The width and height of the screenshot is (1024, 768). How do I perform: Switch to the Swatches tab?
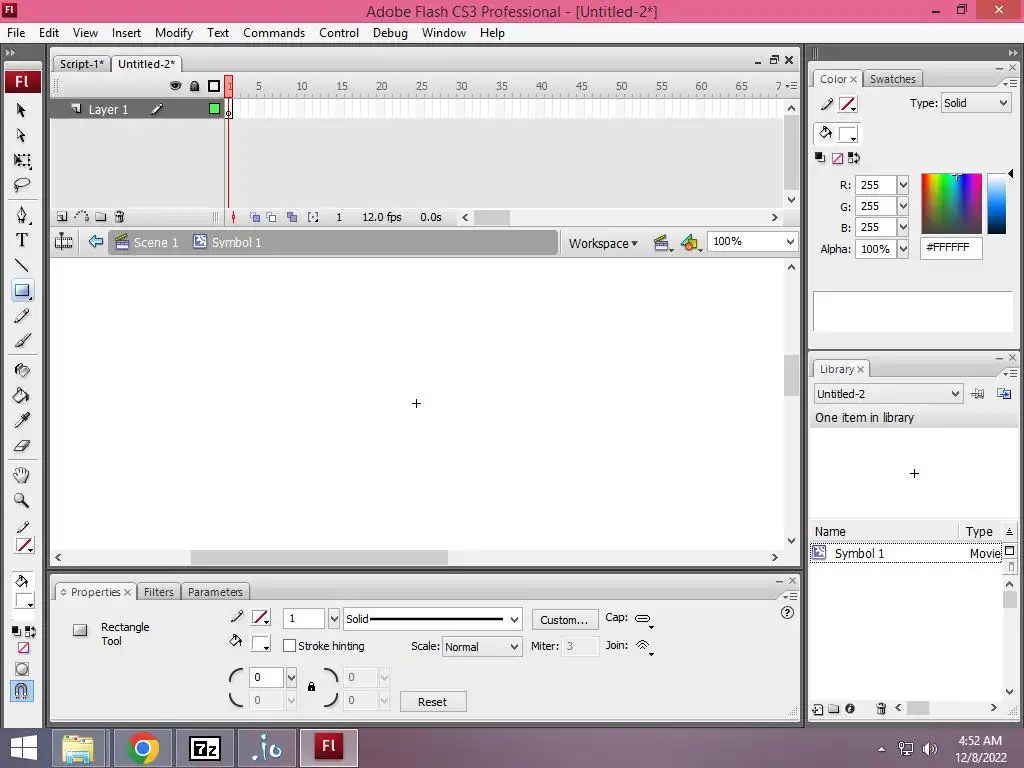pyautogui.click(x=892, y=79)
